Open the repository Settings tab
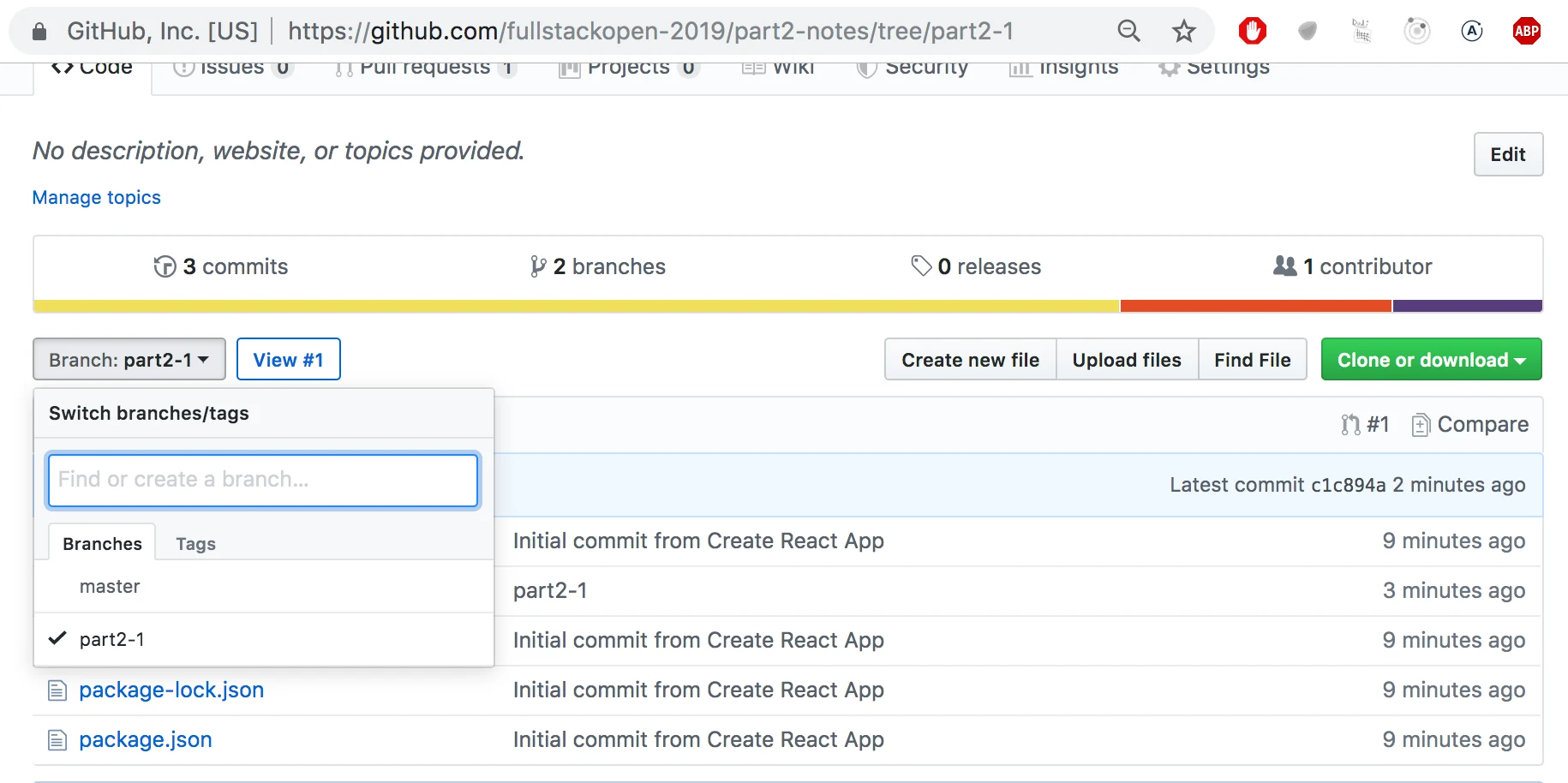The height and width of the screenshot is (783, 1568). [1214, 69]
